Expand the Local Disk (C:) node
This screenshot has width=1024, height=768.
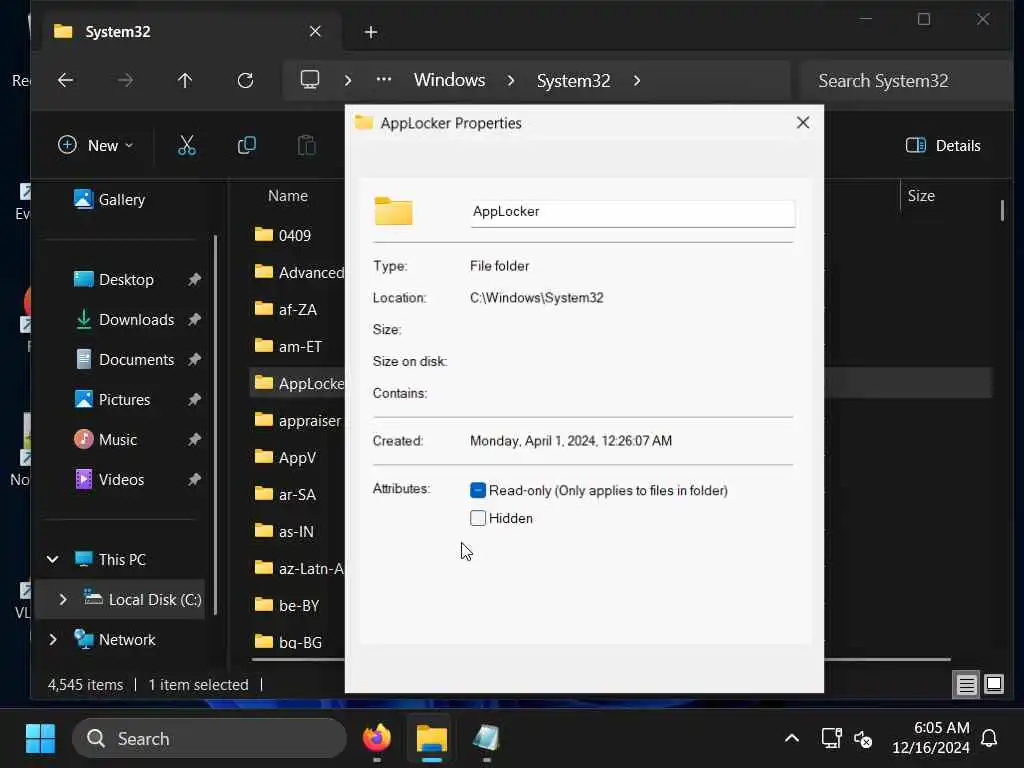click(63, 600)
